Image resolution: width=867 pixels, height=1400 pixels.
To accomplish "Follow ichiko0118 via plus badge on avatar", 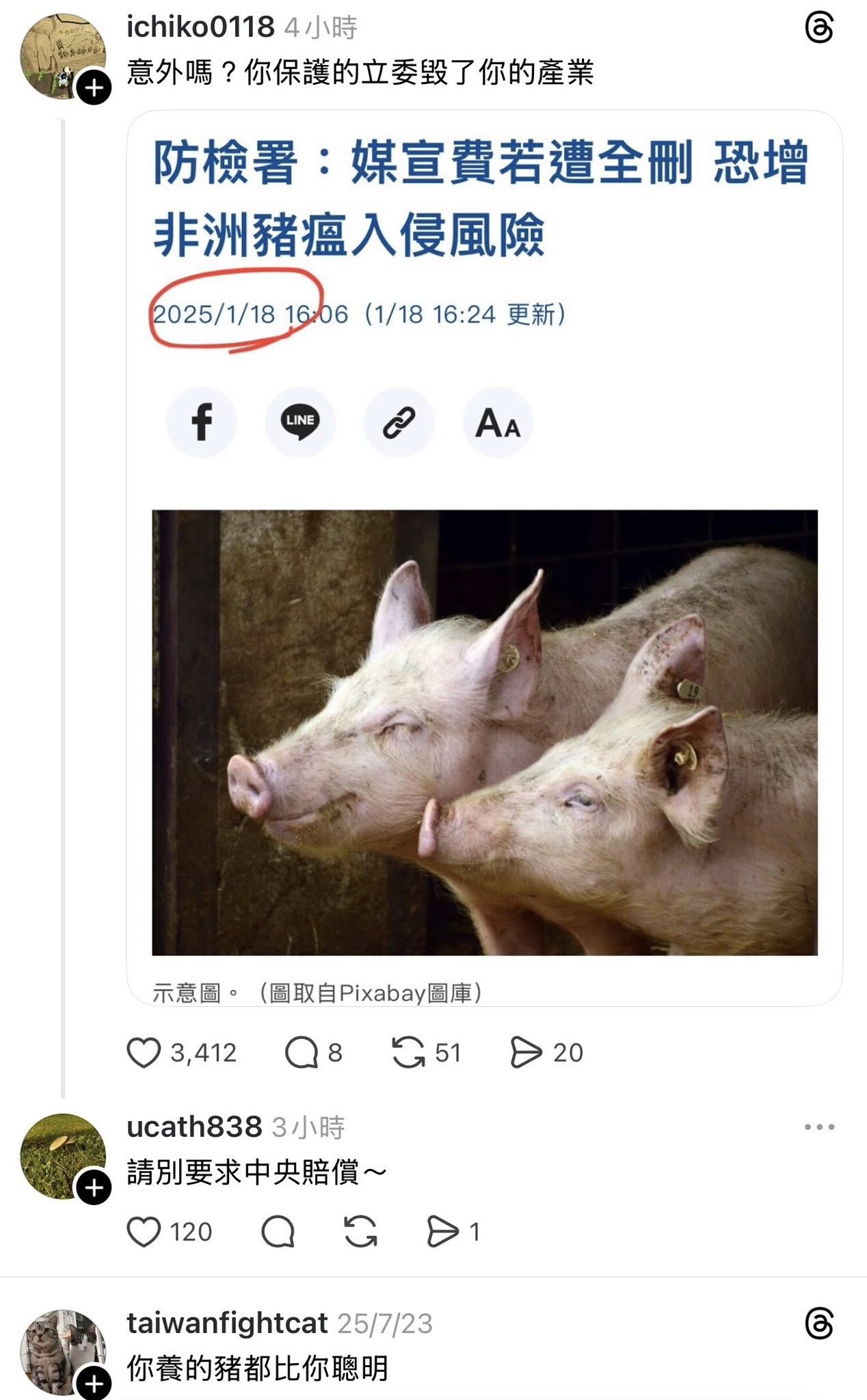I will [94, 87].
